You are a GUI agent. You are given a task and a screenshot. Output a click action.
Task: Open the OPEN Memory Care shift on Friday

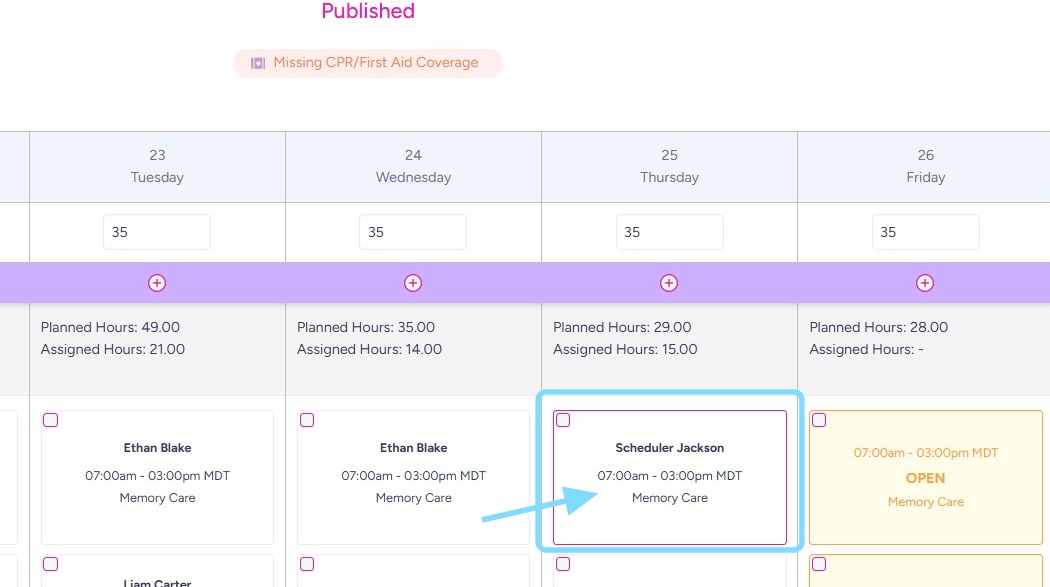(x=925, y=478)
